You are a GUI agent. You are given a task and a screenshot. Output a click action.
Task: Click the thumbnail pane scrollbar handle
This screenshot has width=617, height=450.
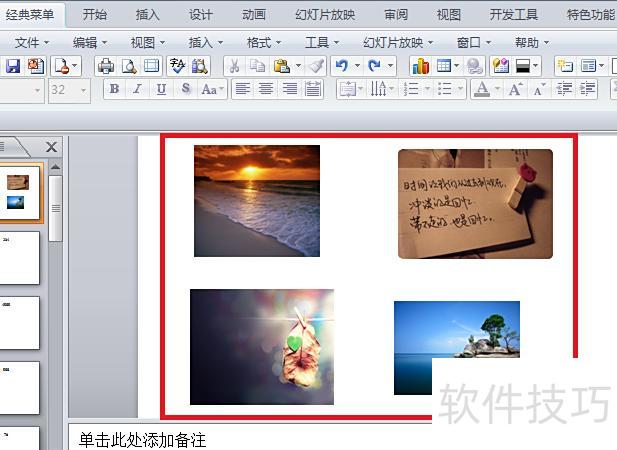click(x=55, y=208)
